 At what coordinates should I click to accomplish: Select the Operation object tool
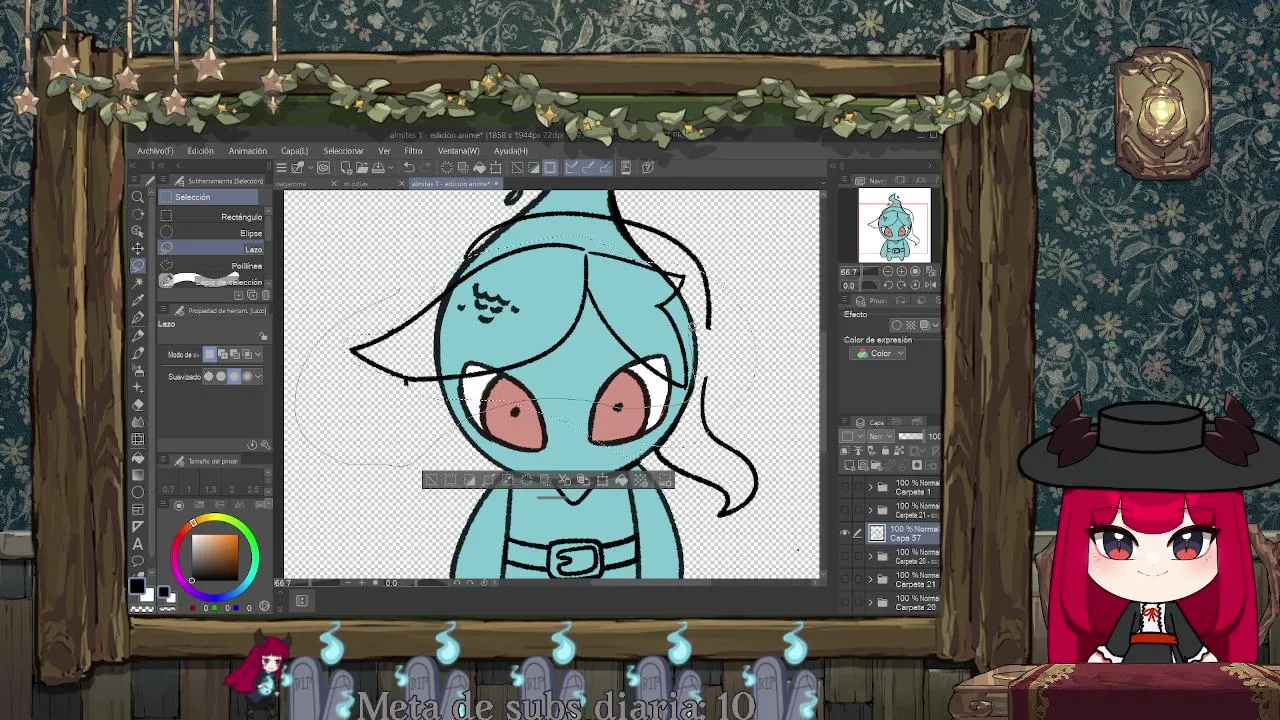coord(138,231)
